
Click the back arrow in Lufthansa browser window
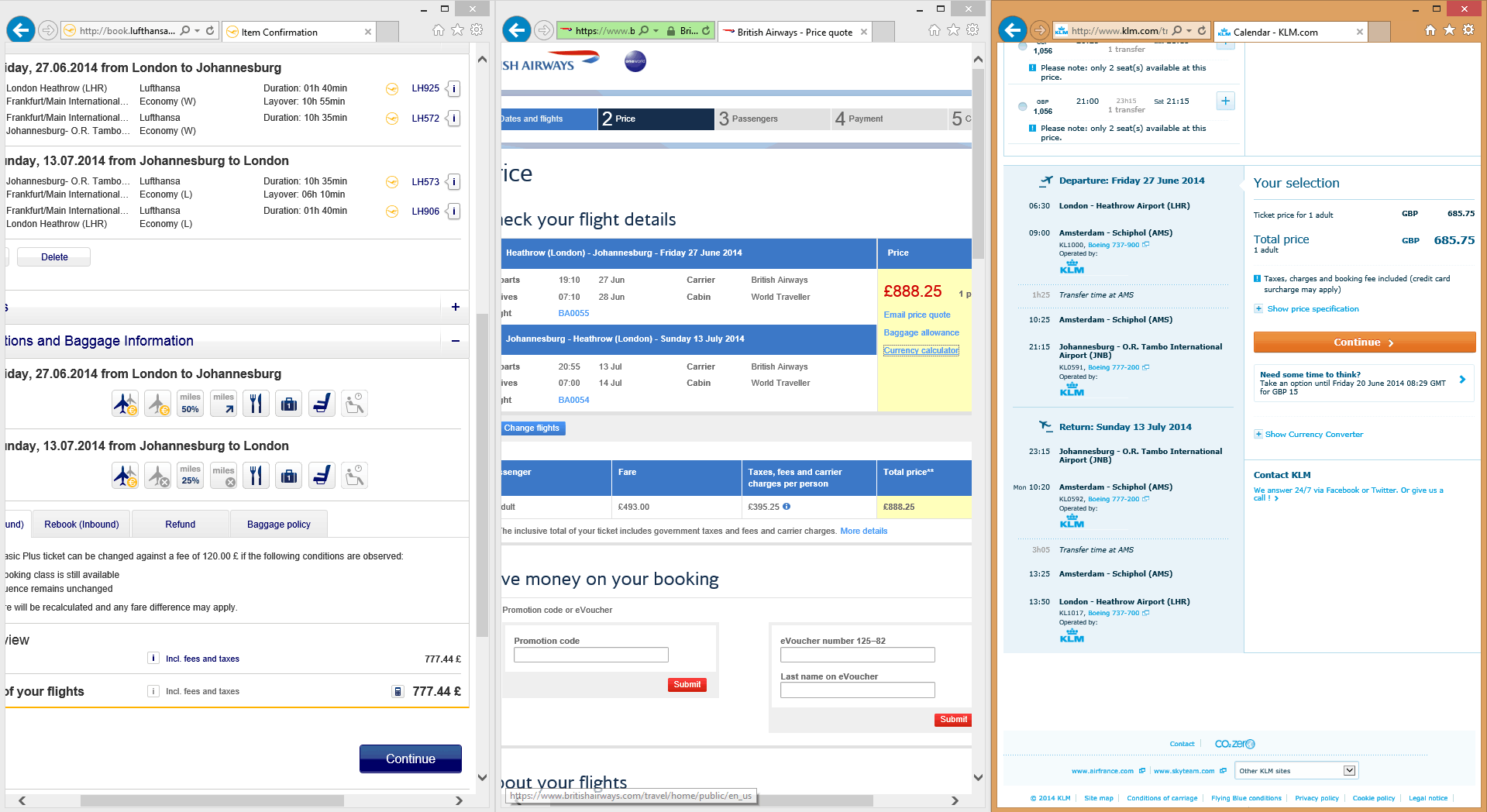pos(20,30)
